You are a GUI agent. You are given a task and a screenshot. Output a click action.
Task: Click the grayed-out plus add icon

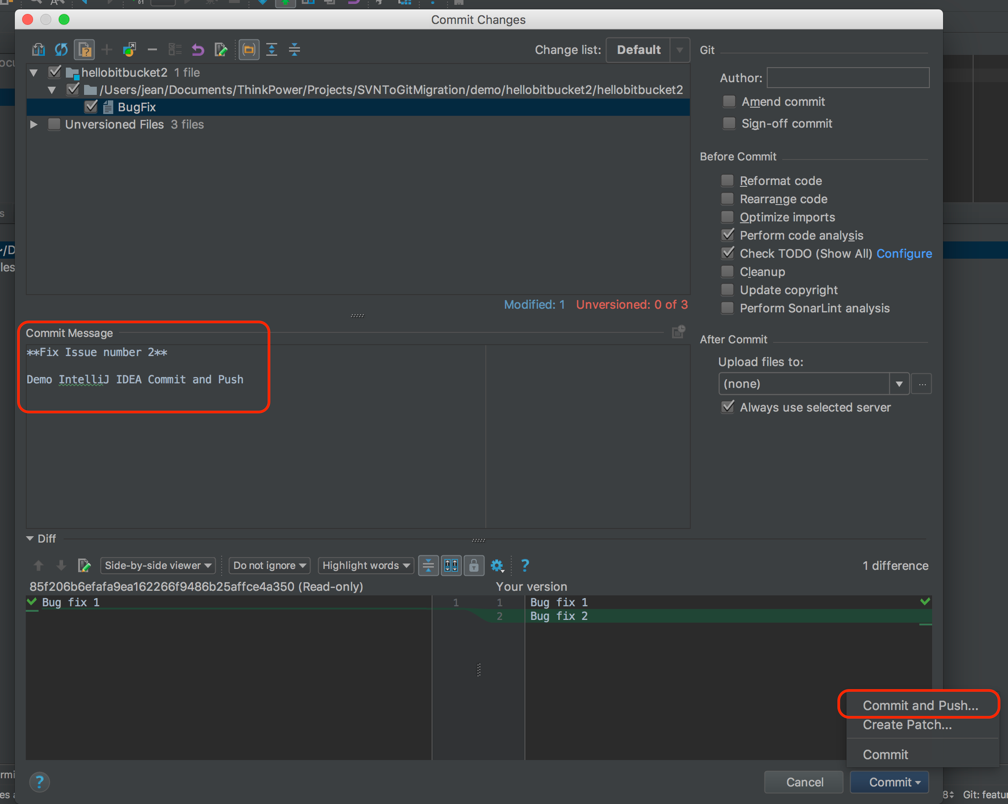click(107, 49)
